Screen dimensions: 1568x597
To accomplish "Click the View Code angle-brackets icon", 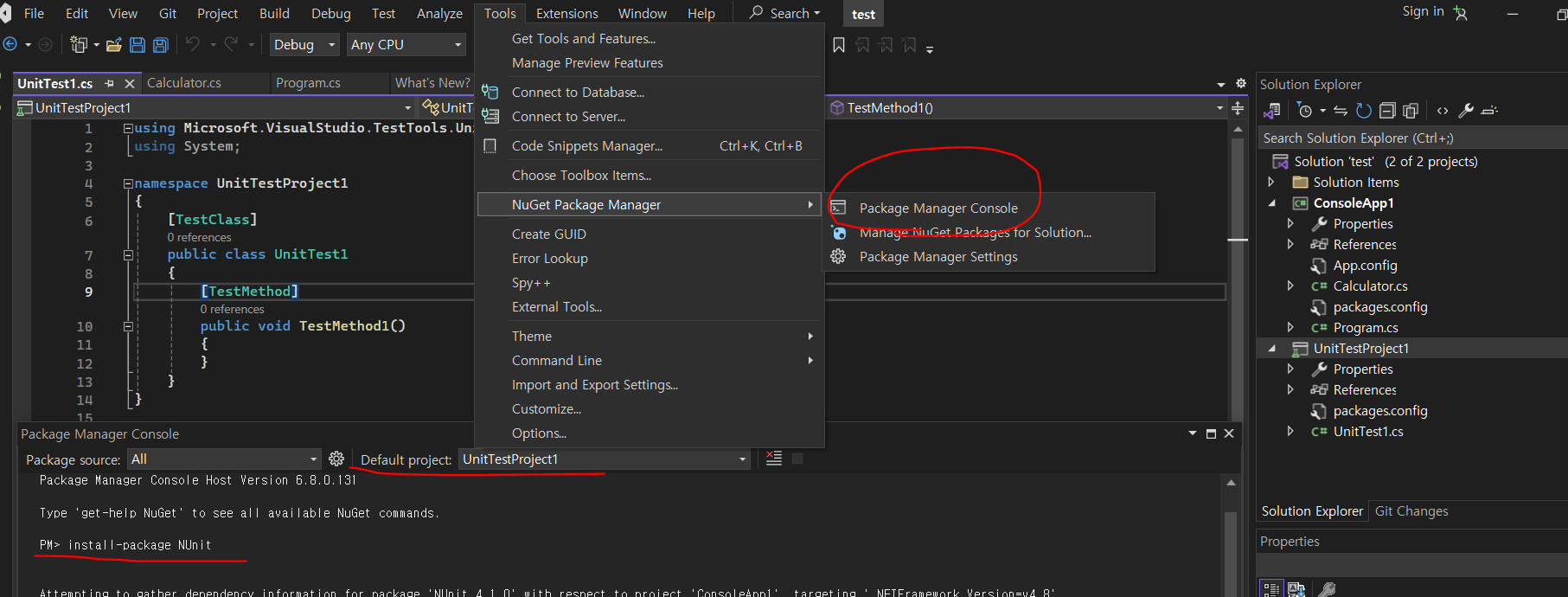I will [x=1443, y=111].
